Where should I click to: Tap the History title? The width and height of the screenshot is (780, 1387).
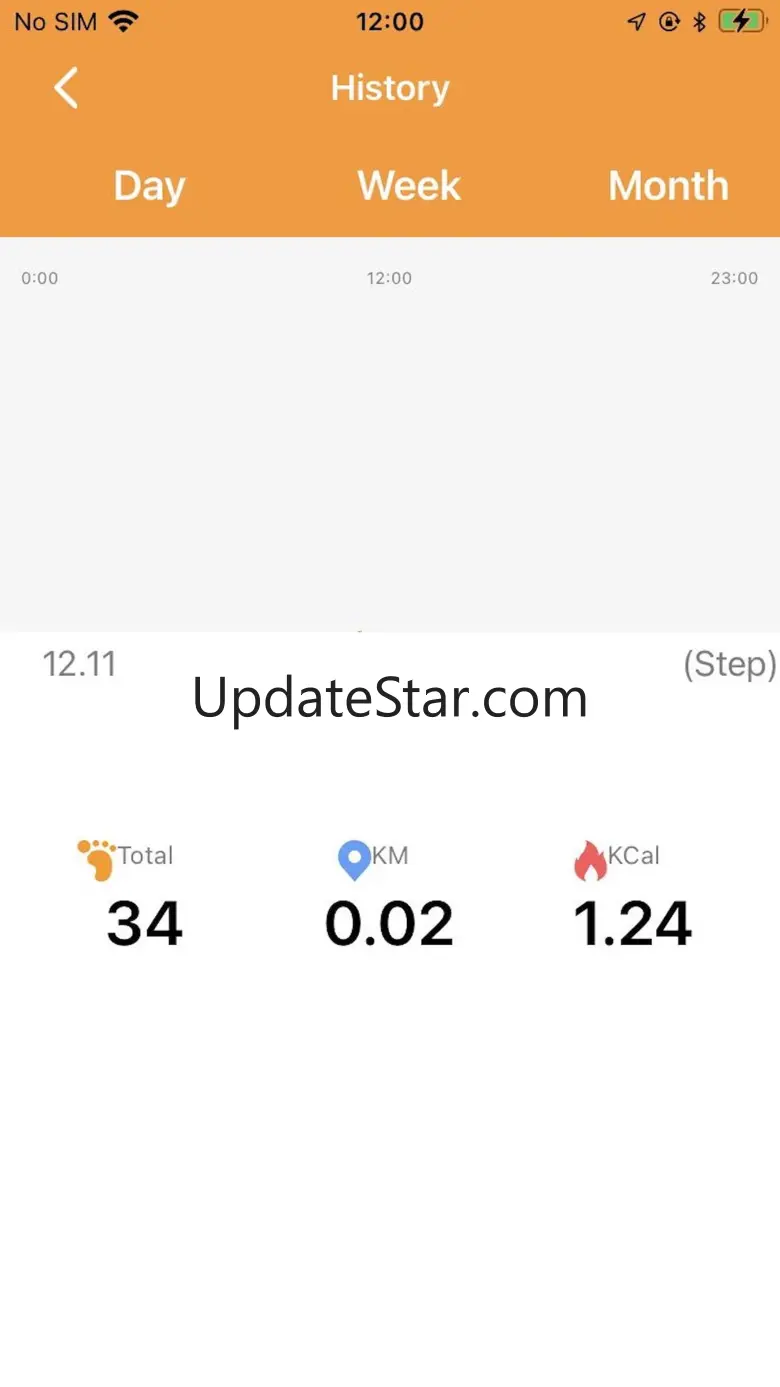pos(390,88)
